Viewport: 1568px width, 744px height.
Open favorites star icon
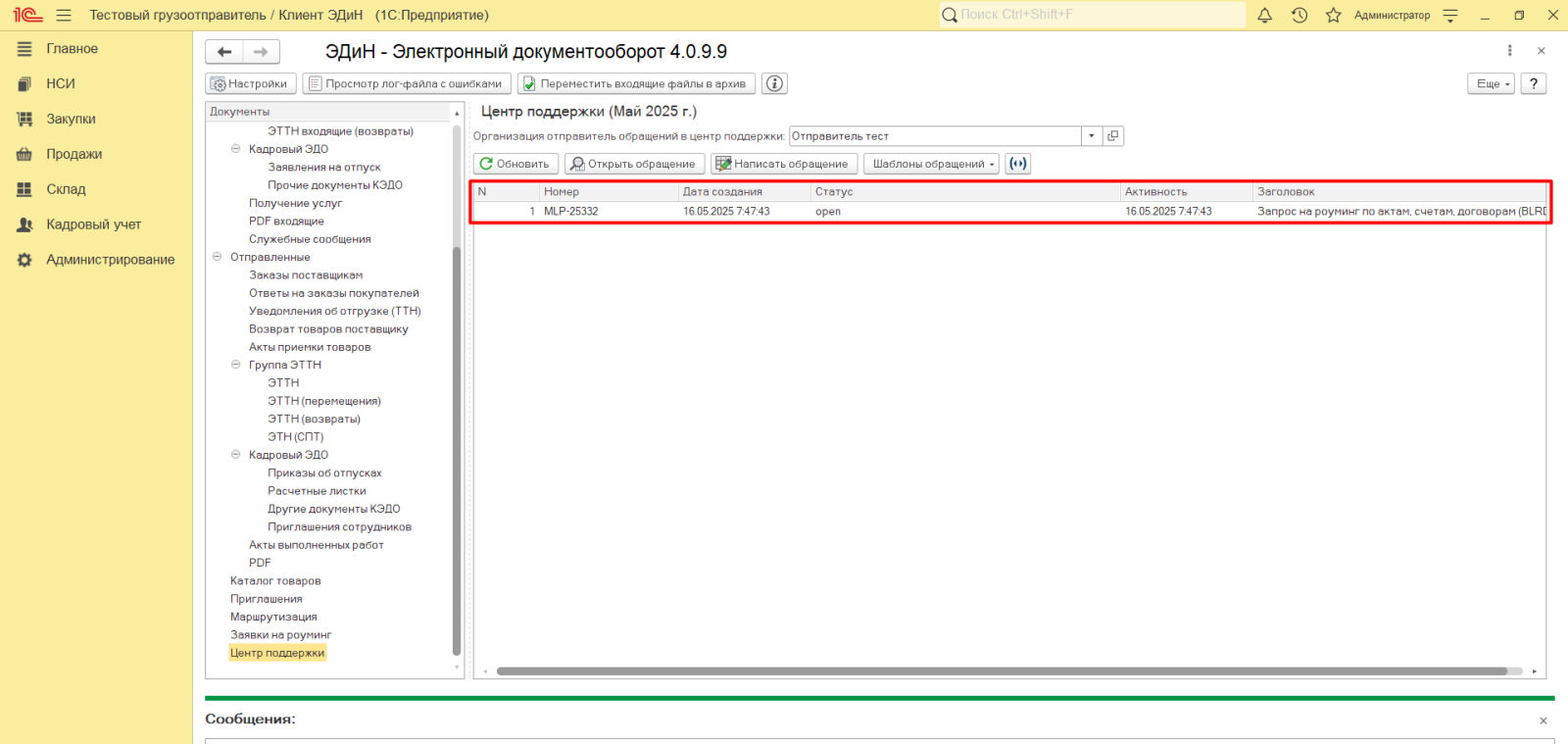click(1333, 15)
